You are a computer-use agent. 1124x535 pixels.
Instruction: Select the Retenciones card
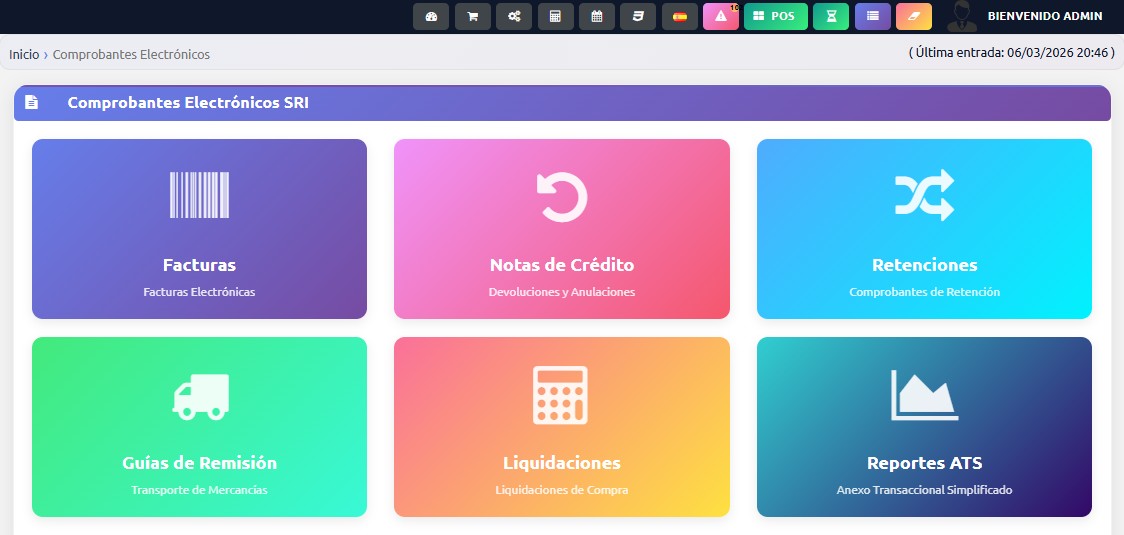[x=924, y=229]
